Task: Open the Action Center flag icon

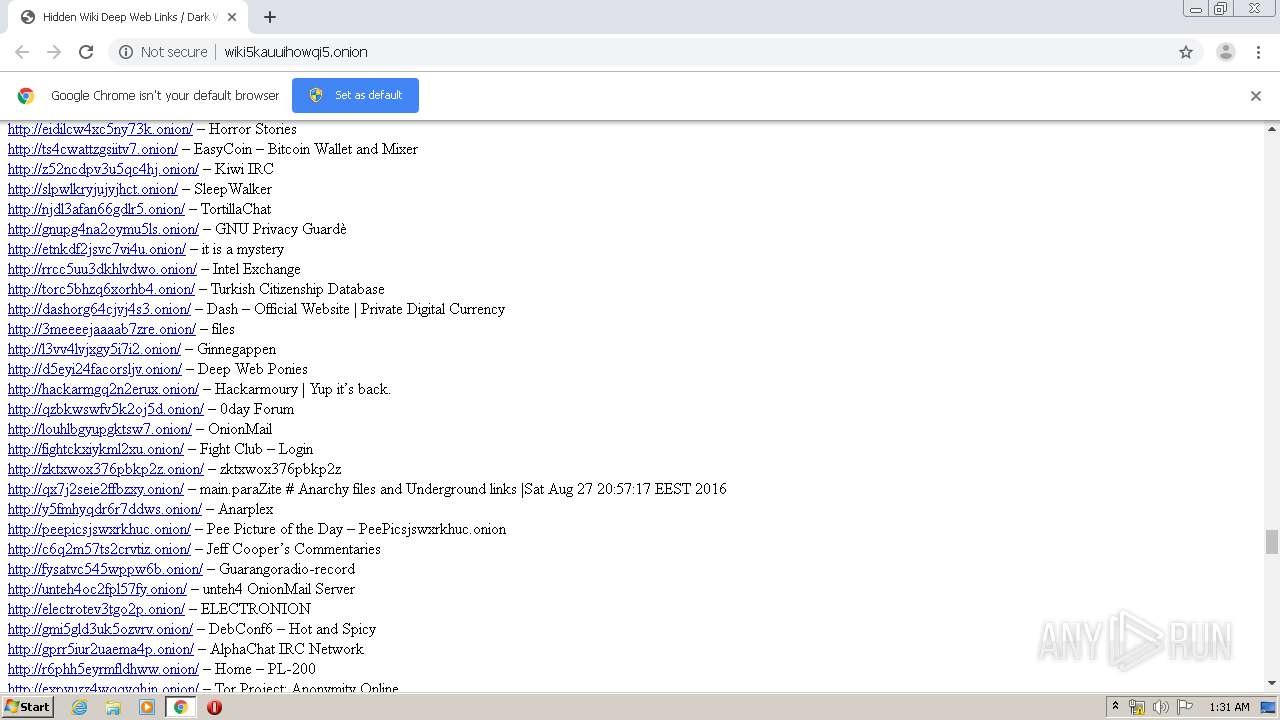Action: 1185,707
